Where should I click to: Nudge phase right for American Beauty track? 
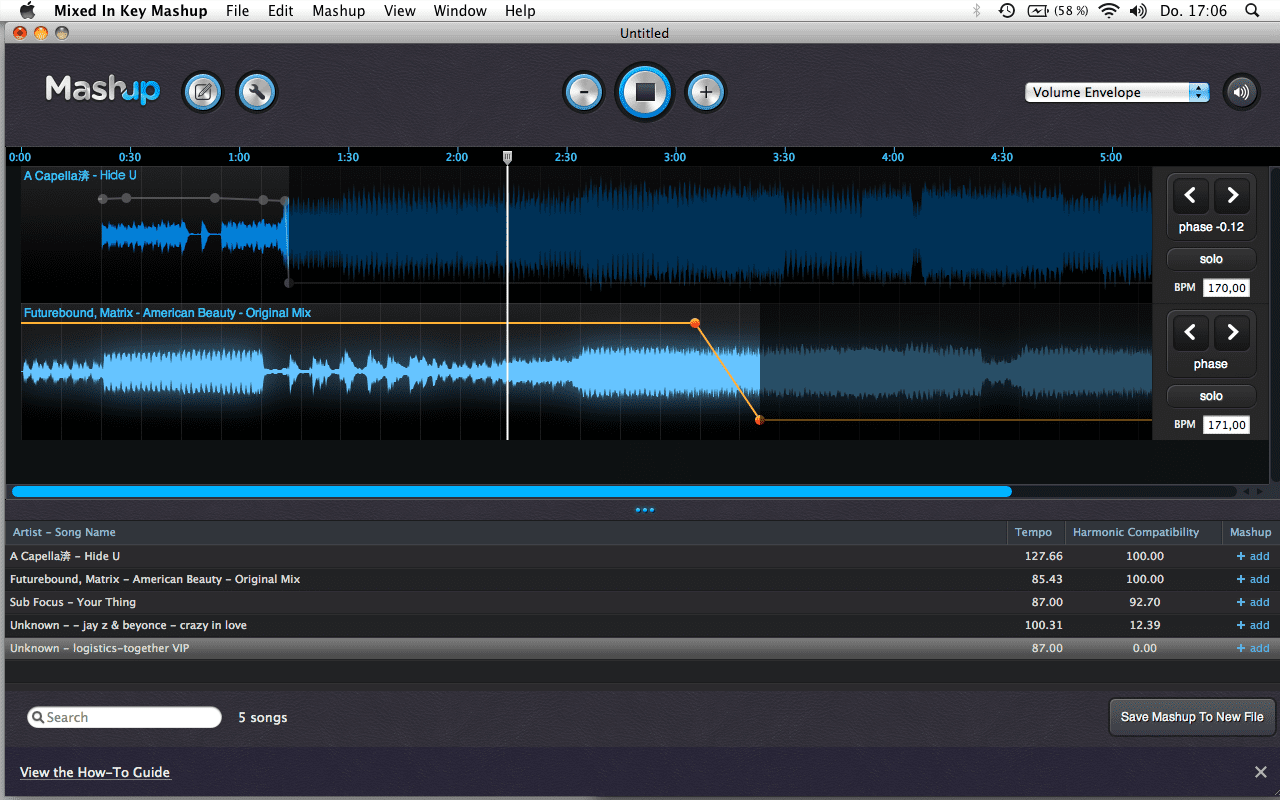(1232, 331)
